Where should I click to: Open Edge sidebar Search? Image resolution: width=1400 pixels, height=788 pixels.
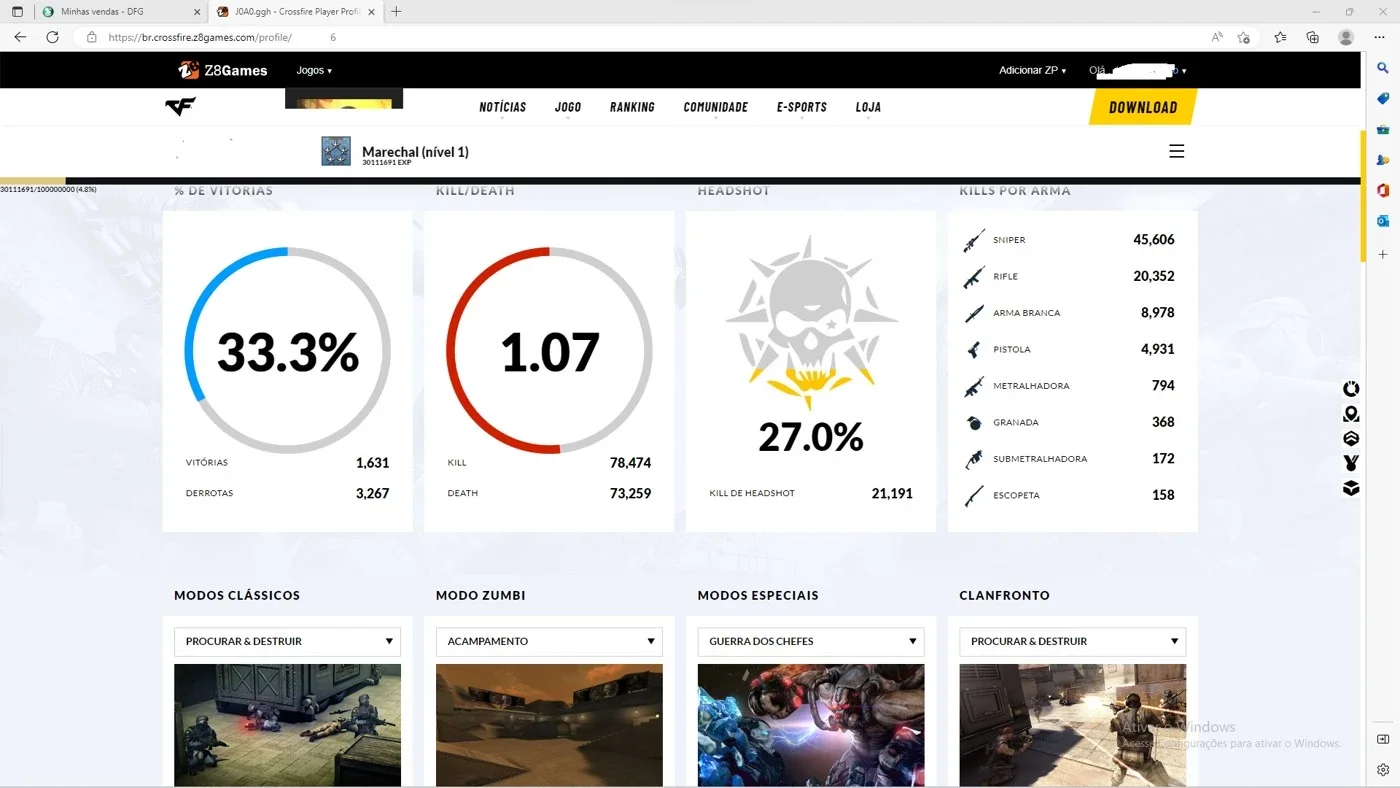(1383, 68)
